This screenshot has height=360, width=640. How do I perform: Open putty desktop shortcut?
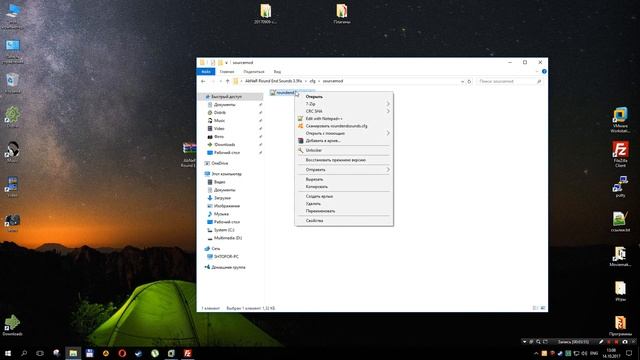[x=620, y=187]
